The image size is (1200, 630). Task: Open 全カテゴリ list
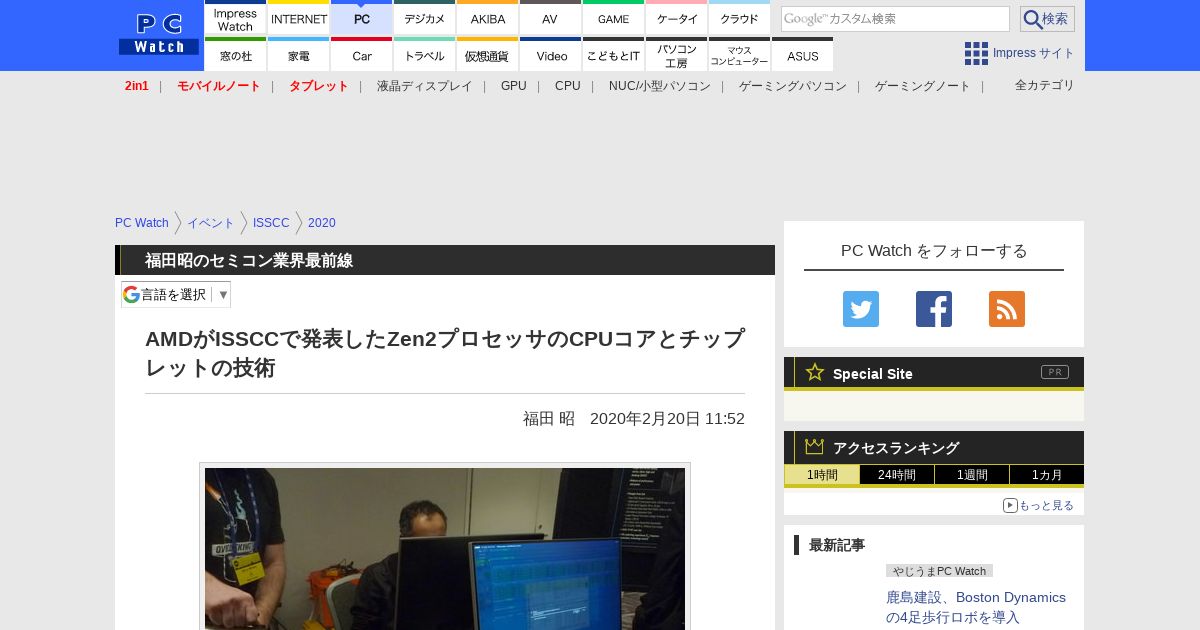coord(1045,85)
